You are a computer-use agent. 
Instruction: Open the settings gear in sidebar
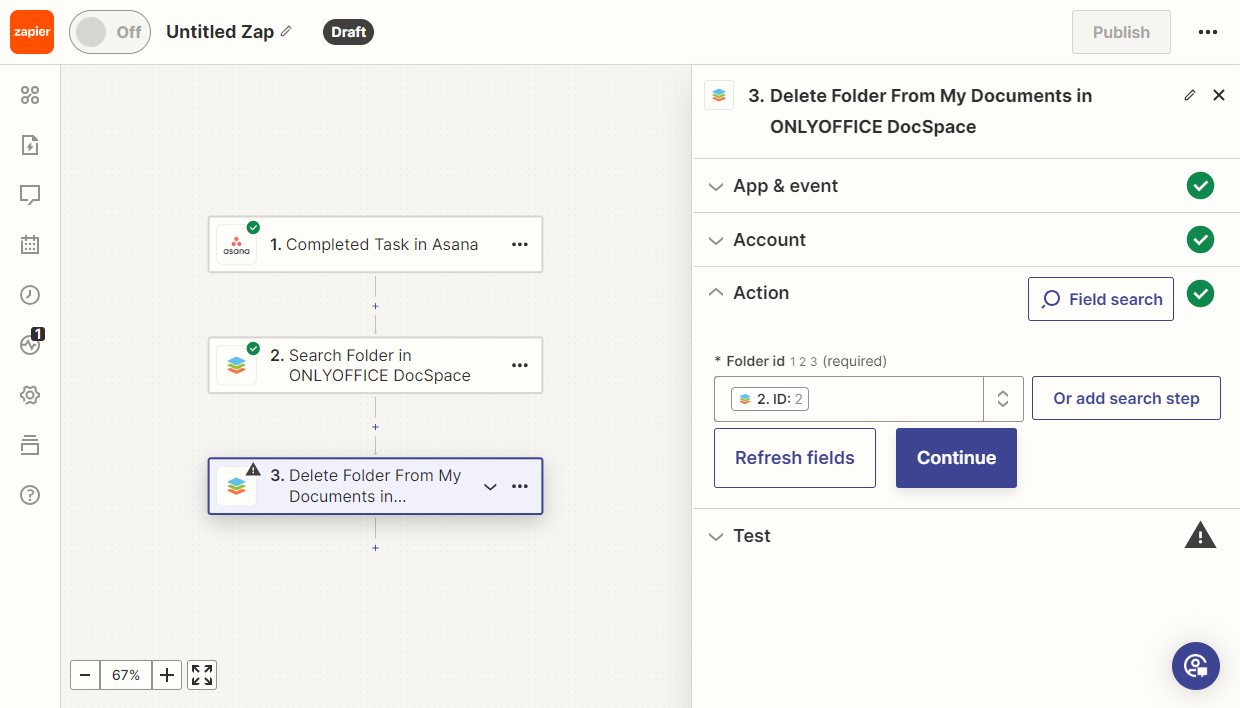(30, 395)
